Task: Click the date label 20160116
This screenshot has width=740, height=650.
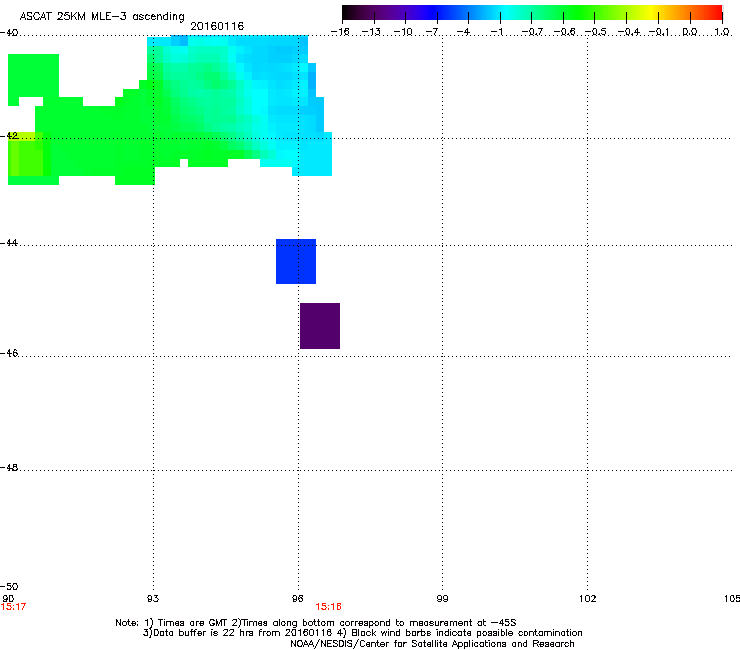Action: (x=217, y=26)
